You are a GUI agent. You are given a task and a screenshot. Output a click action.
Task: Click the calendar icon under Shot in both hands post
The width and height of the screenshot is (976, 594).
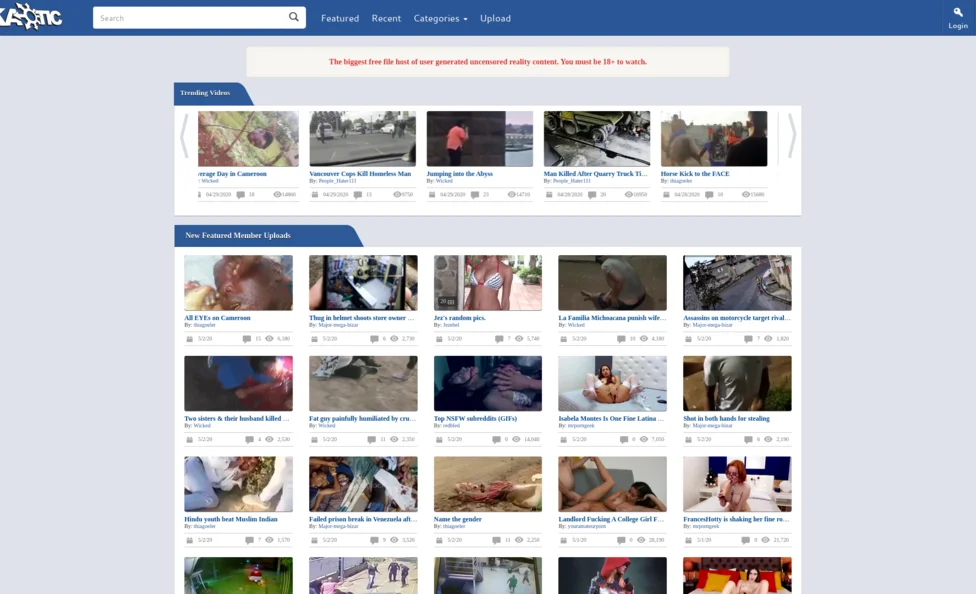[688, 440]
